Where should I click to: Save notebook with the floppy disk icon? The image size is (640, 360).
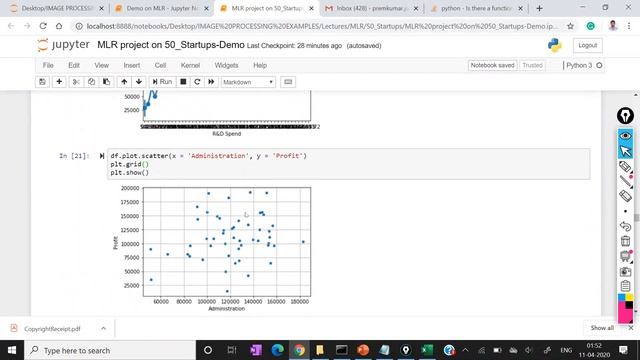pos(42,82)
